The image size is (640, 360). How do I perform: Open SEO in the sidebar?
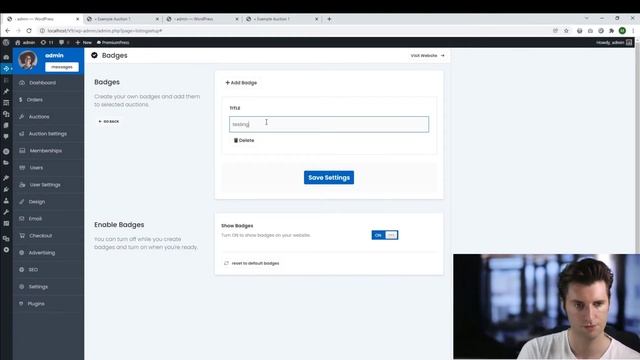coord(48,270)
